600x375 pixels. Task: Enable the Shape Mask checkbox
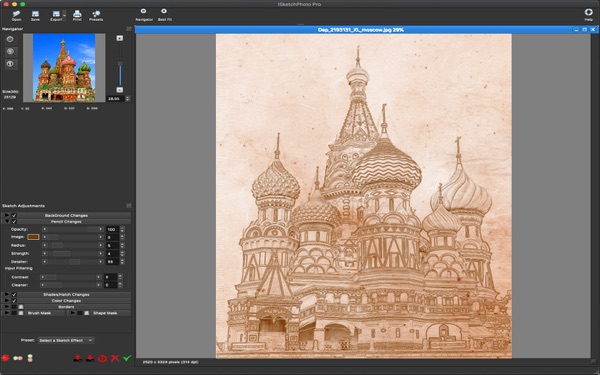(x=80, y=313)
